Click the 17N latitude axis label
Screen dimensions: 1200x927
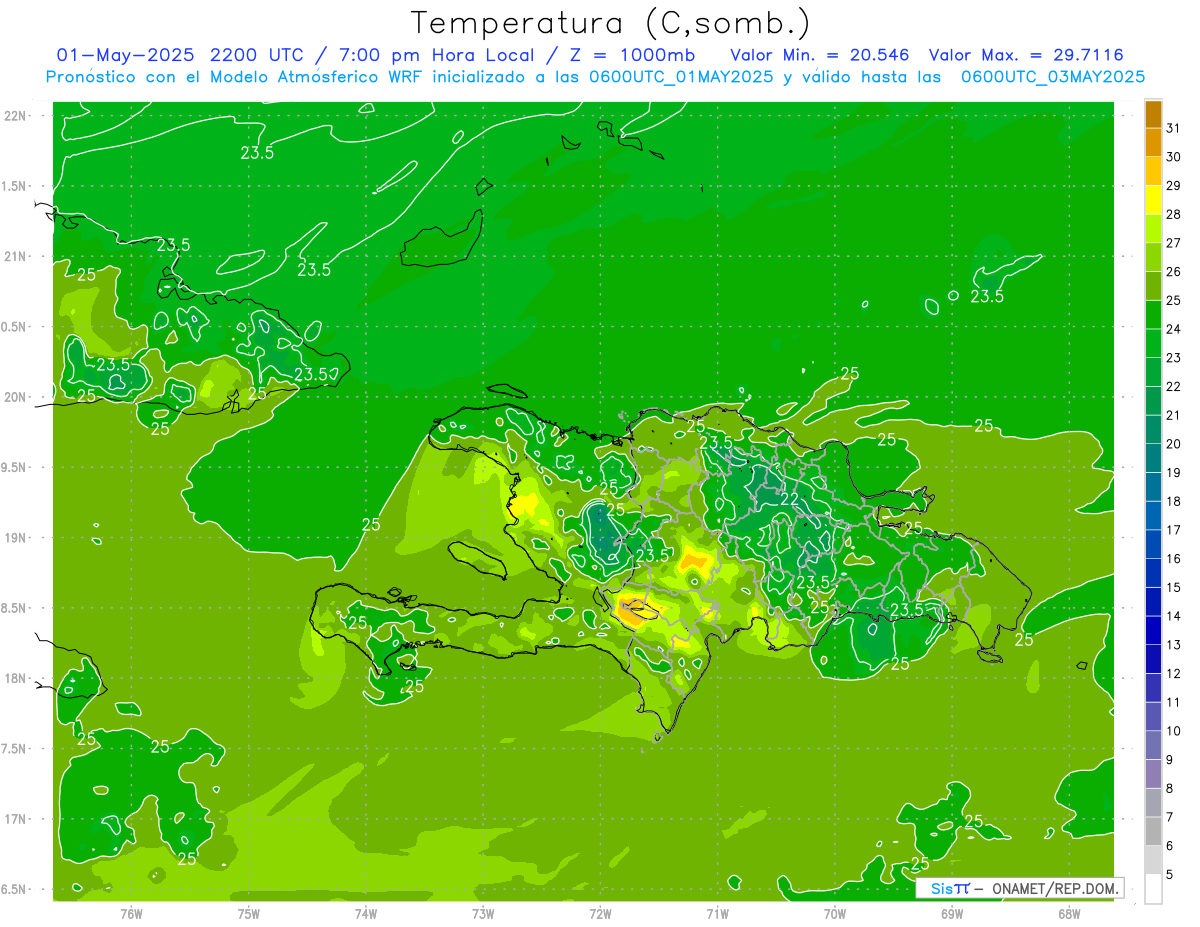[x=16, y=819]
